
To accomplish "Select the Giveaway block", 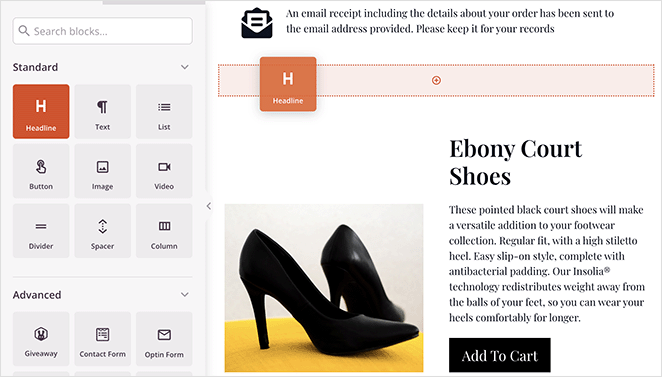I will [41, 339].
